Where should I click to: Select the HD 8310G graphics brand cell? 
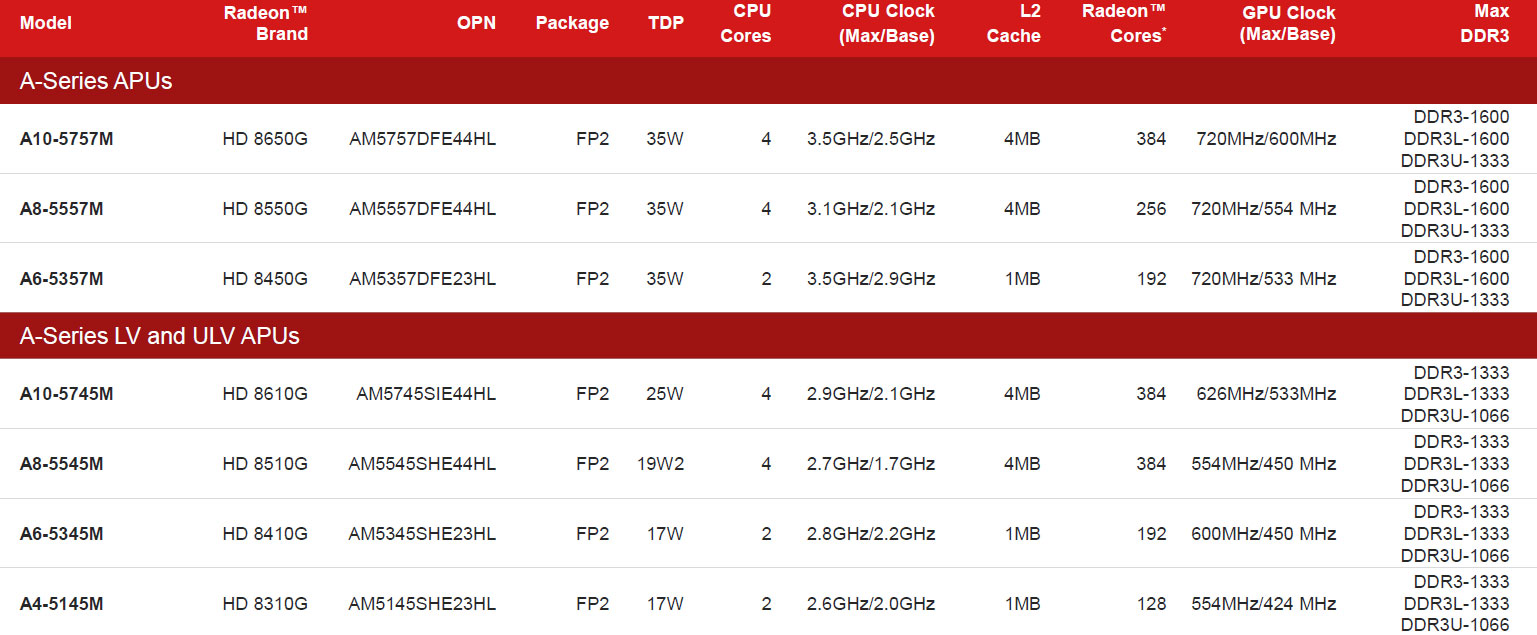tap(265, 604)
